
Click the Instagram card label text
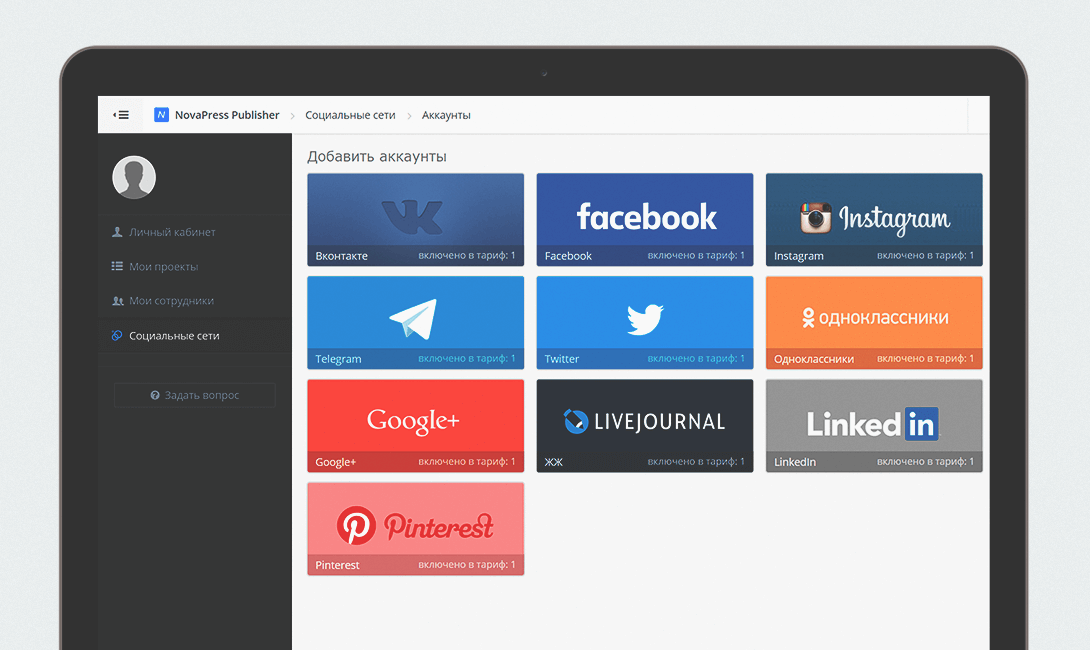pos(799,256)
